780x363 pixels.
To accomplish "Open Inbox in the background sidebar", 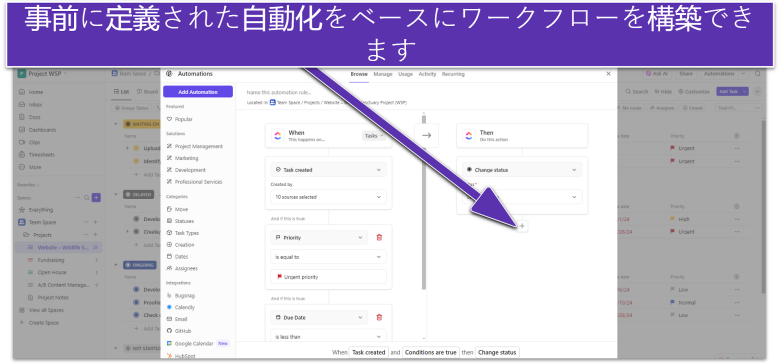I will pyautogui.click(x=31, y=104).
